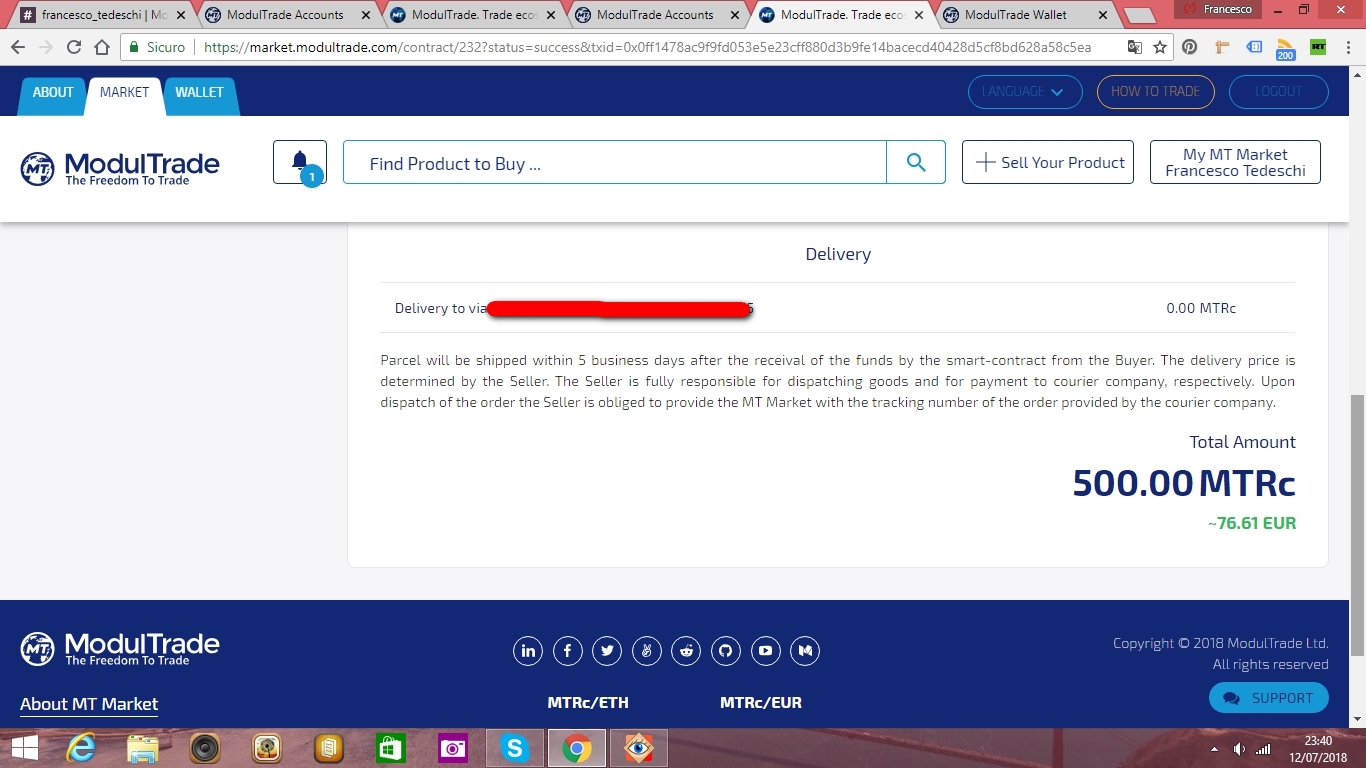
Task: Bookmark this page with star icon
Action: pyautogui.click(x=1160, y=47)
